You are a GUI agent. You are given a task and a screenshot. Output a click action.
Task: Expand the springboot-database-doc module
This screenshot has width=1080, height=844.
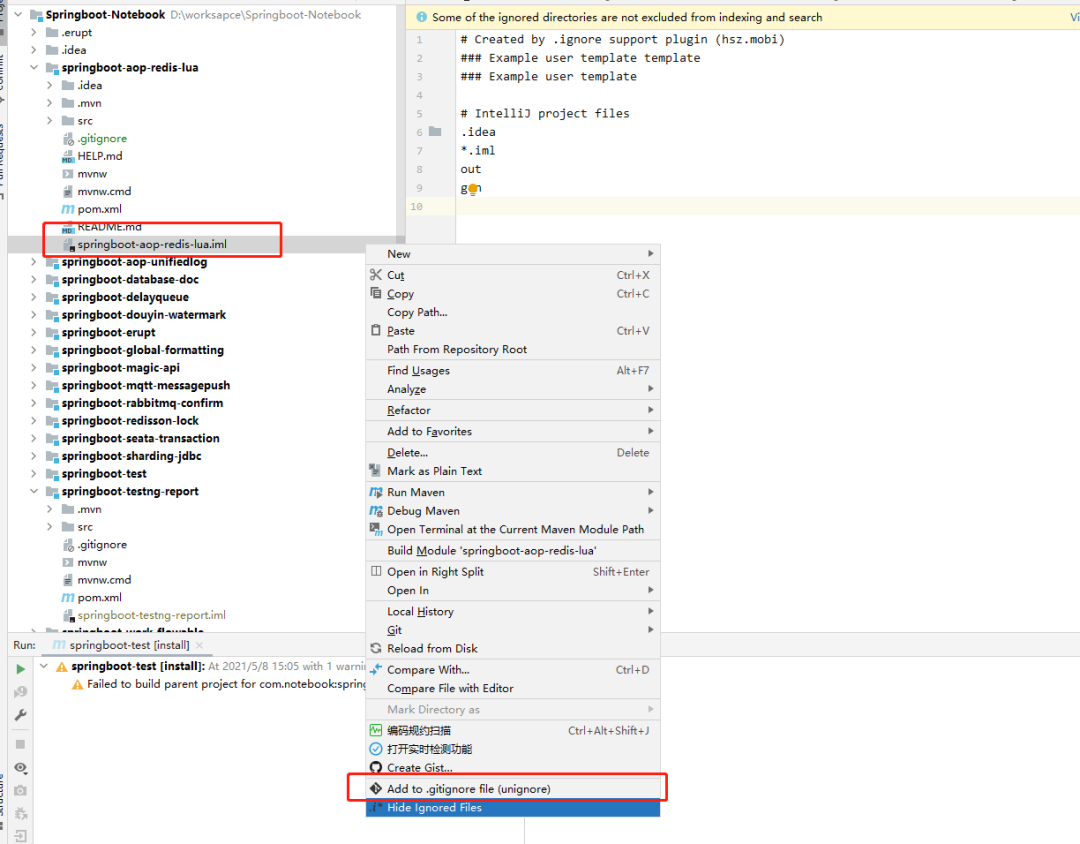tap(34, 279)
